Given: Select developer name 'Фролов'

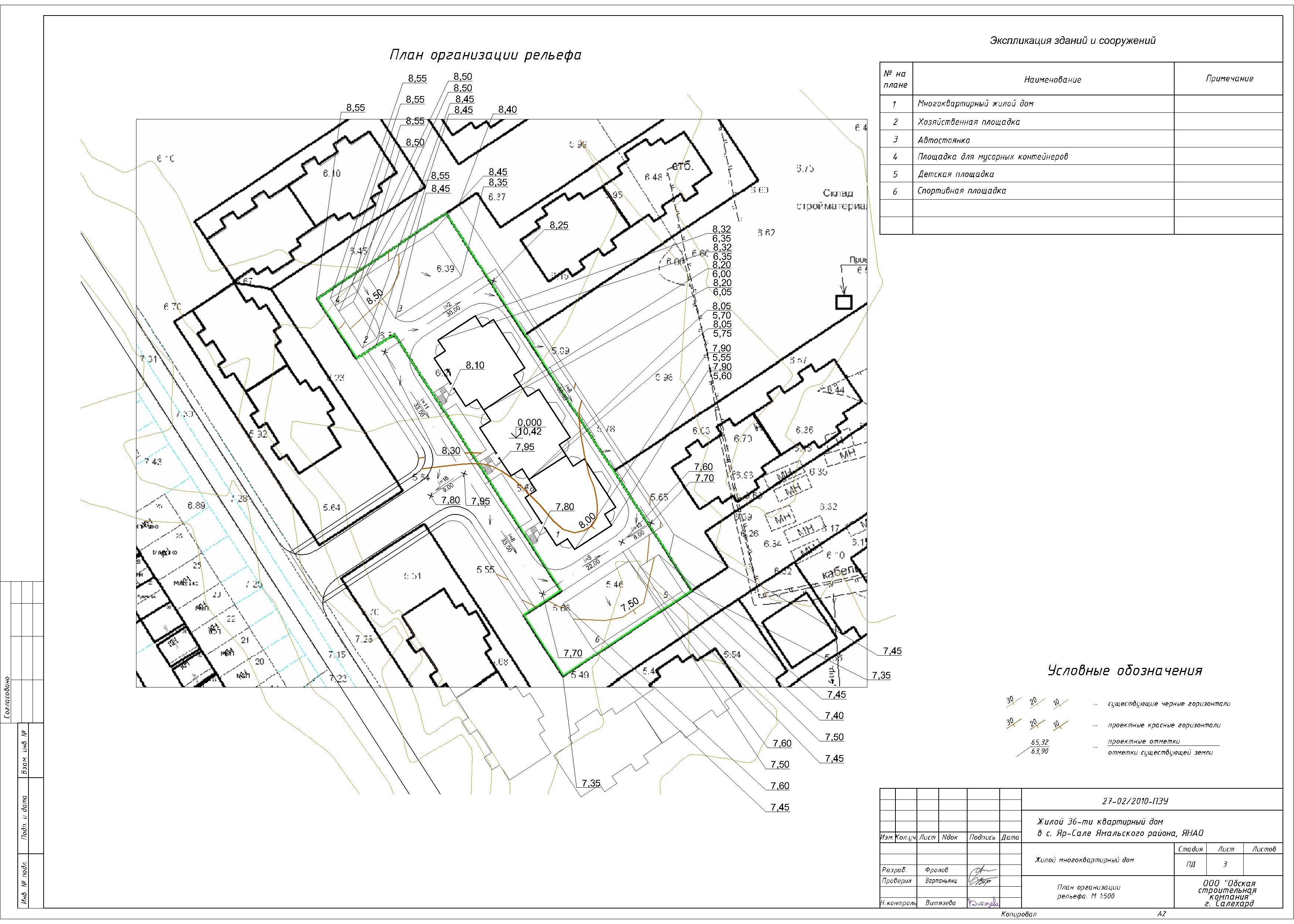Looking at the screenshot, I should coord(936,870).
